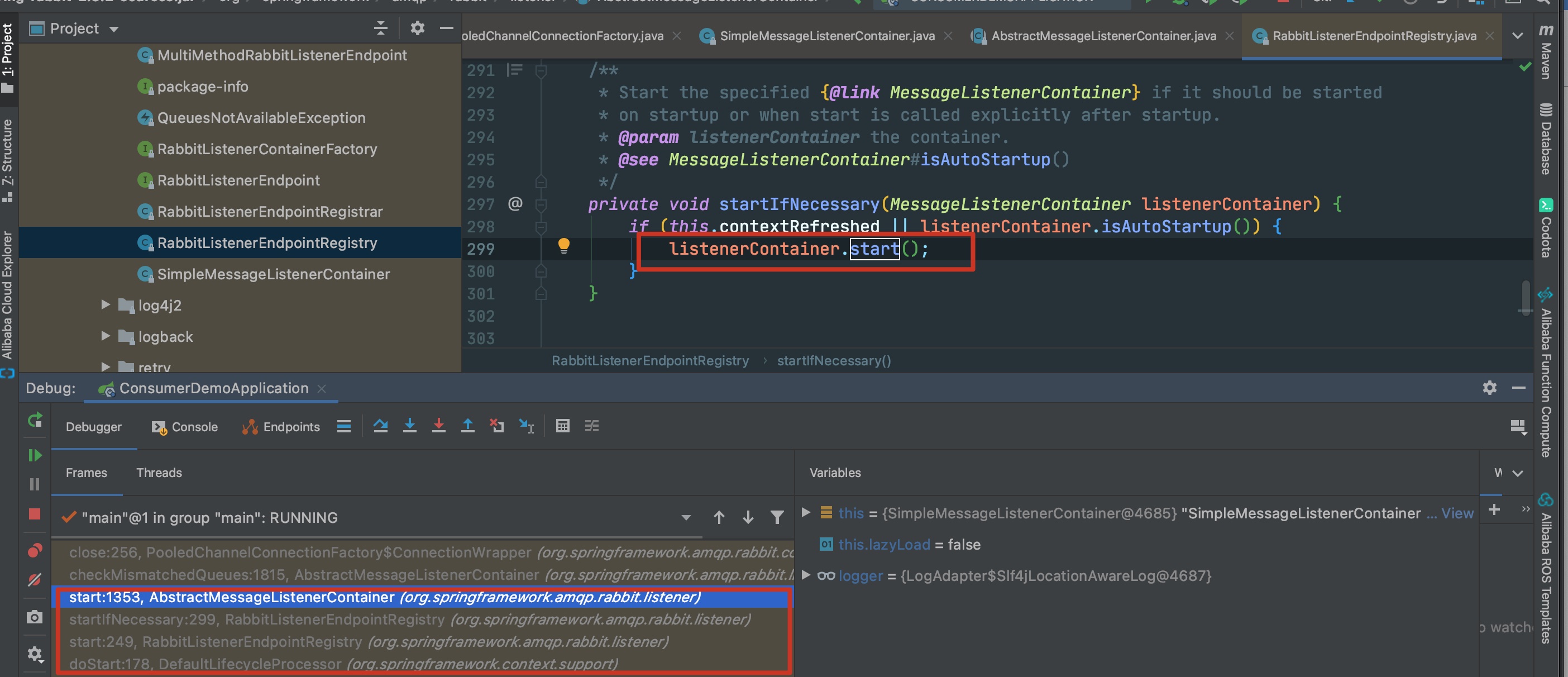Click the Step Into icon
1568x677 pixels.
click(410, 426)
